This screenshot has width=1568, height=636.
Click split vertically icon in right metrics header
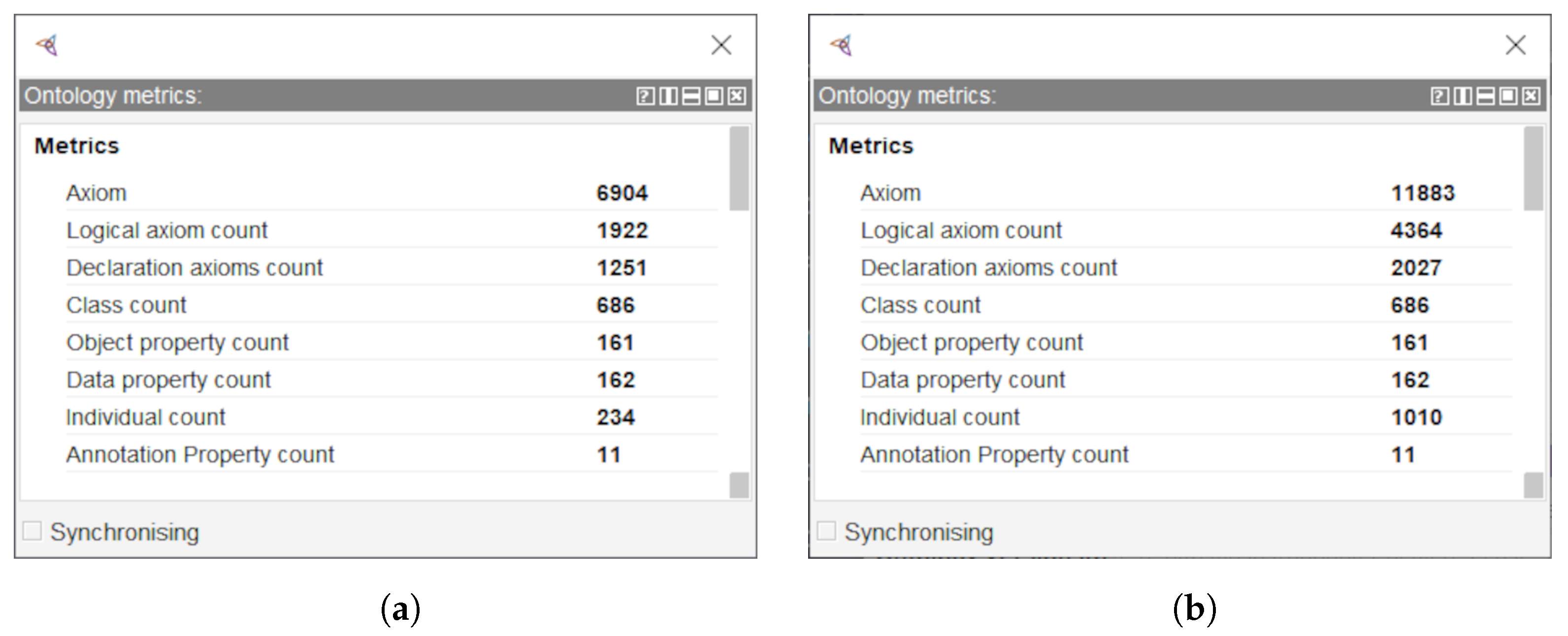pyautogui.click(x=1463, y=96)
